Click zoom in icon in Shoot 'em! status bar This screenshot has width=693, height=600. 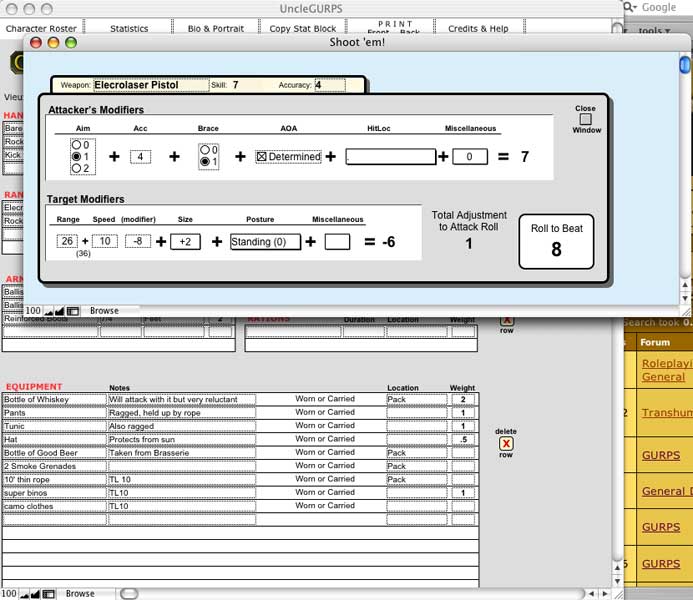(59, 311)
